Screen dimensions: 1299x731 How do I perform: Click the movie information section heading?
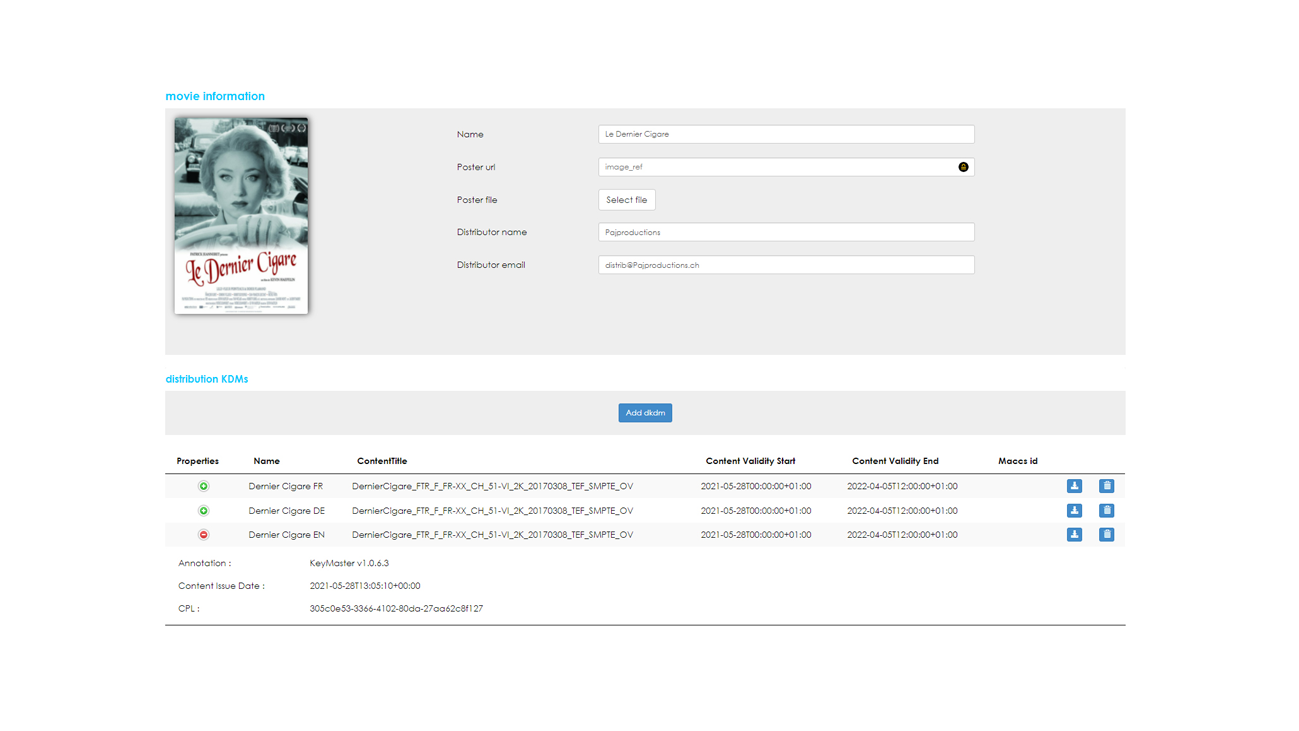click(215, 96)
